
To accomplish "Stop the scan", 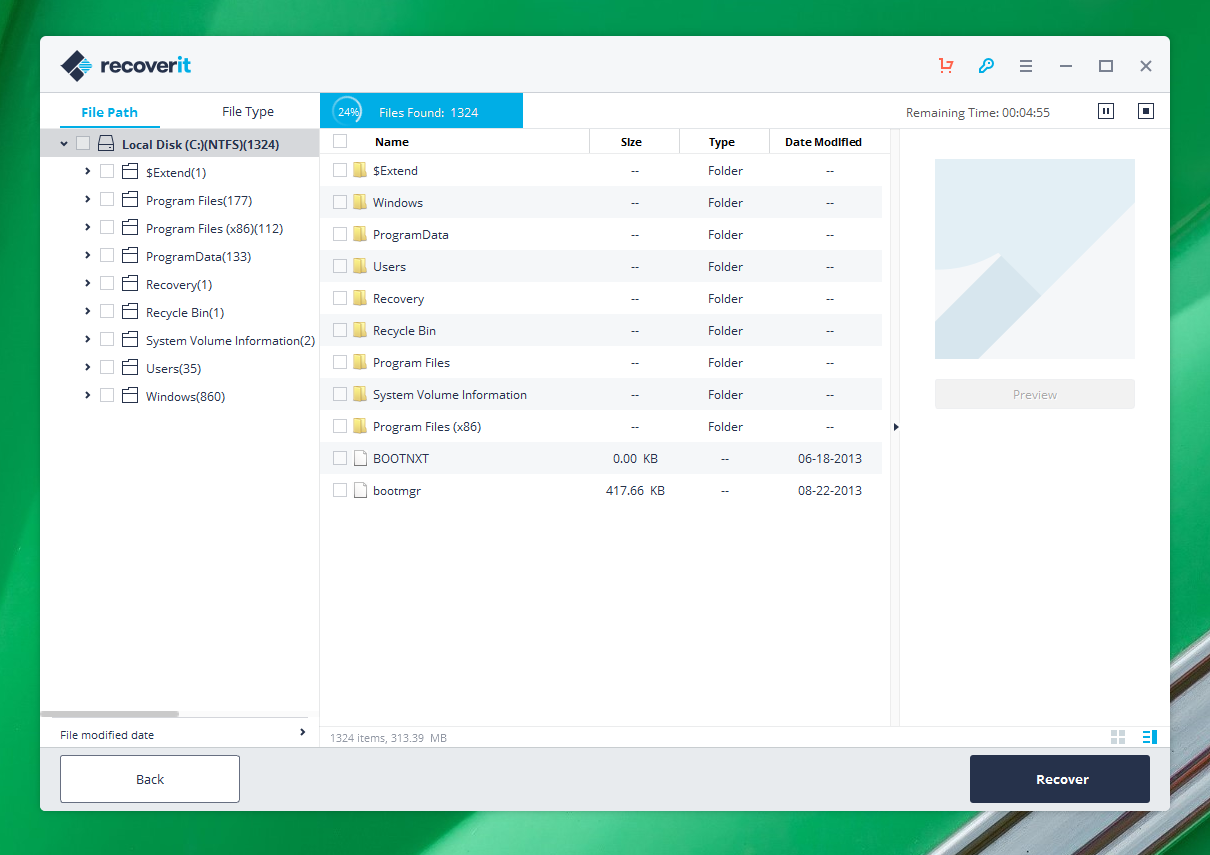I will pyautogui.click(x=1146, y=111).
